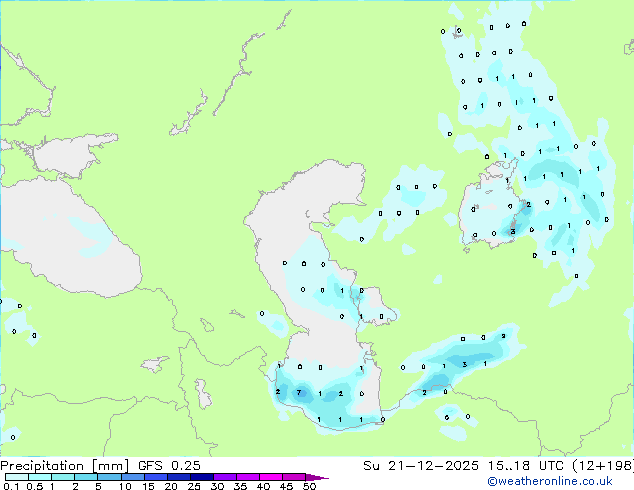This screenshot has height=490, width=634.
Task: Click the "30" legend scale label
Action: pyautogui.click(x=217, y=486)
